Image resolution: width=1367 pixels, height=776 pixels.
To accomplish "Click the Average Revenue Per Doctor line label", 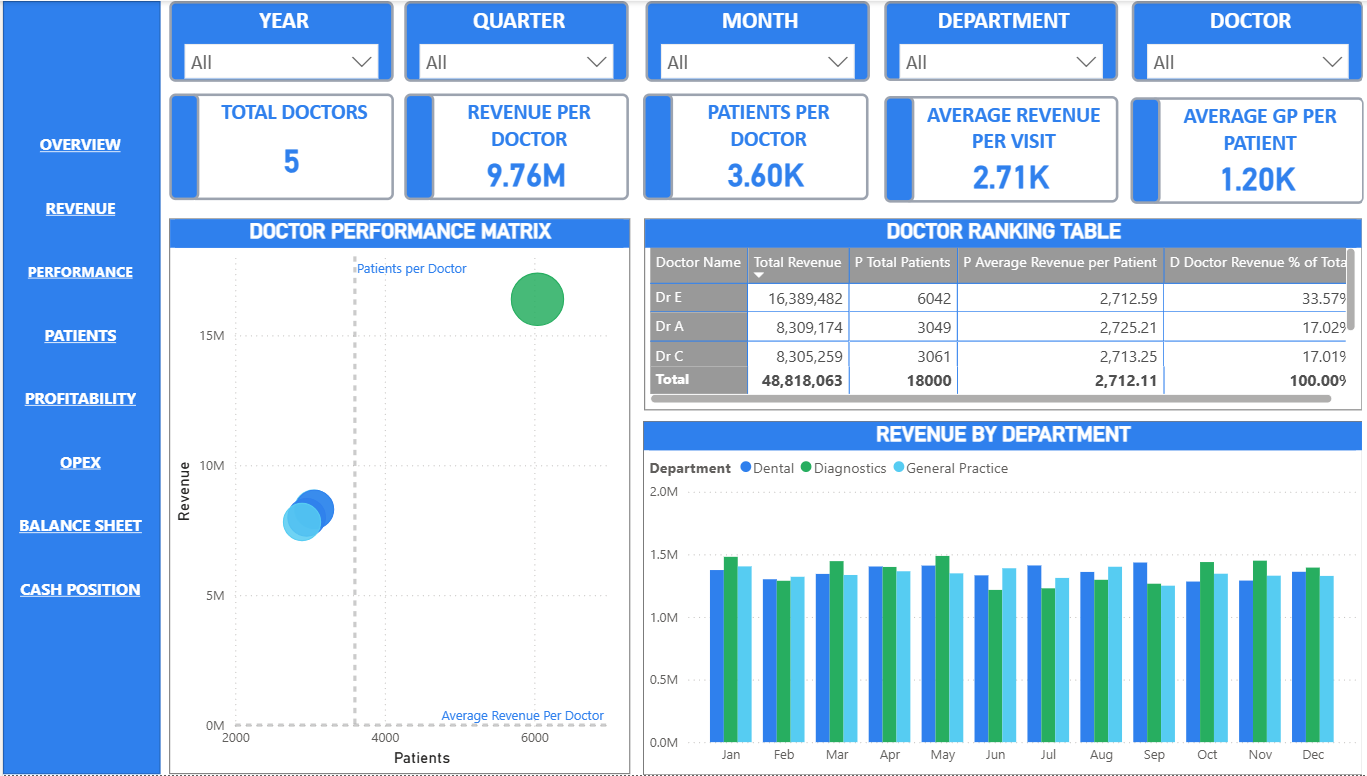I will tap(523, 716).
